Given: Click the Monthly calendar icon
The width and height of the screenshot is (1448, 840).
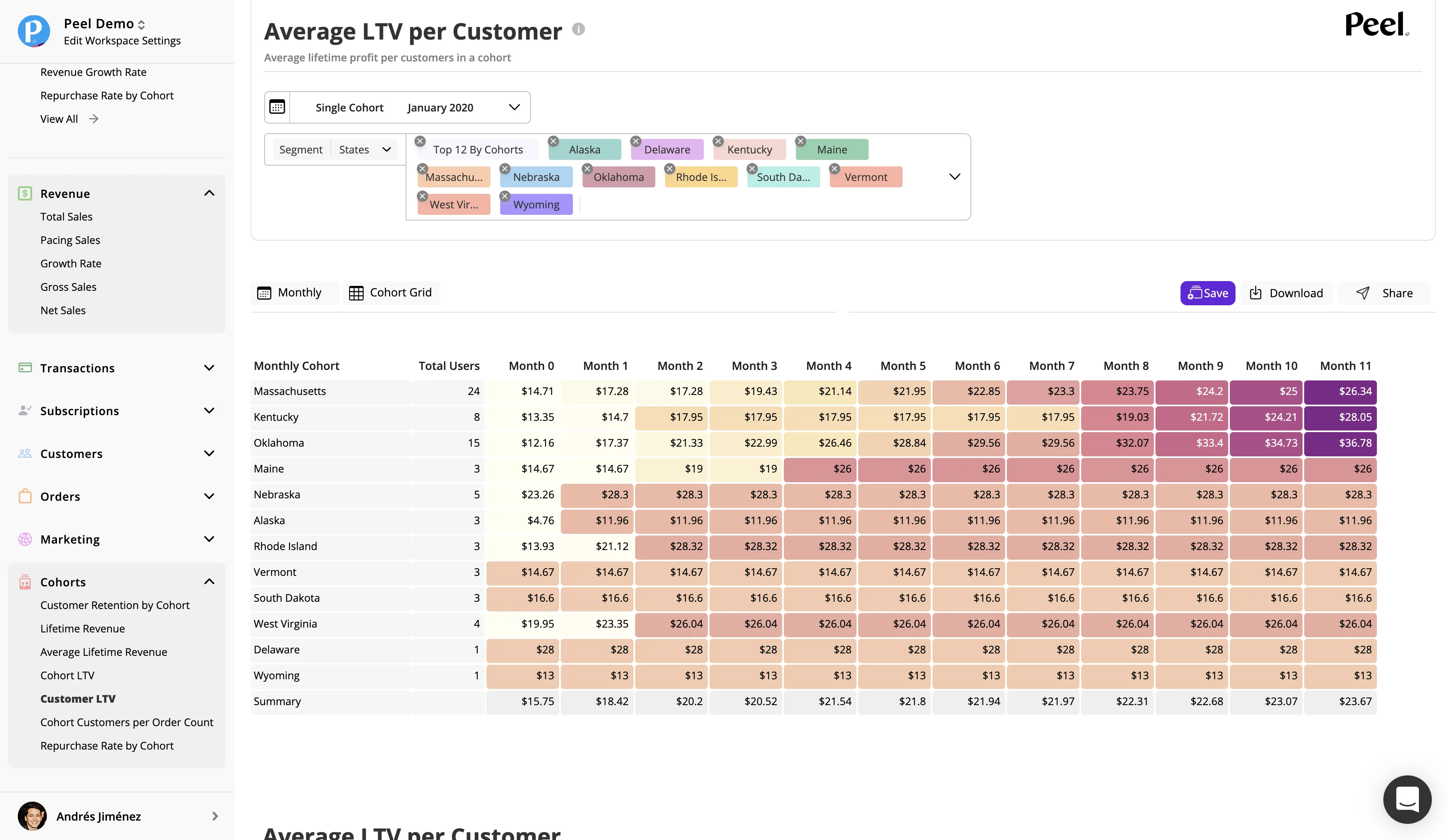Looking at the screenshot, I should pyautogui.click(x=264, y=293).
